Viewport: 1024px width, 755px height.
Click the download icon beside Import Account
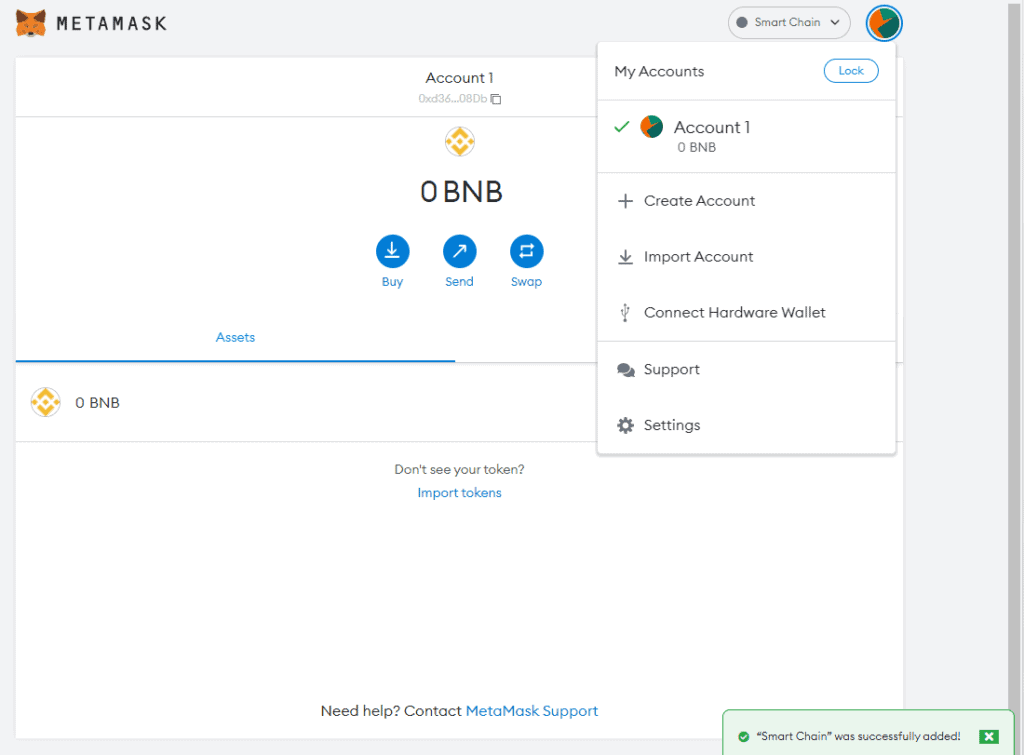(625, 257)
